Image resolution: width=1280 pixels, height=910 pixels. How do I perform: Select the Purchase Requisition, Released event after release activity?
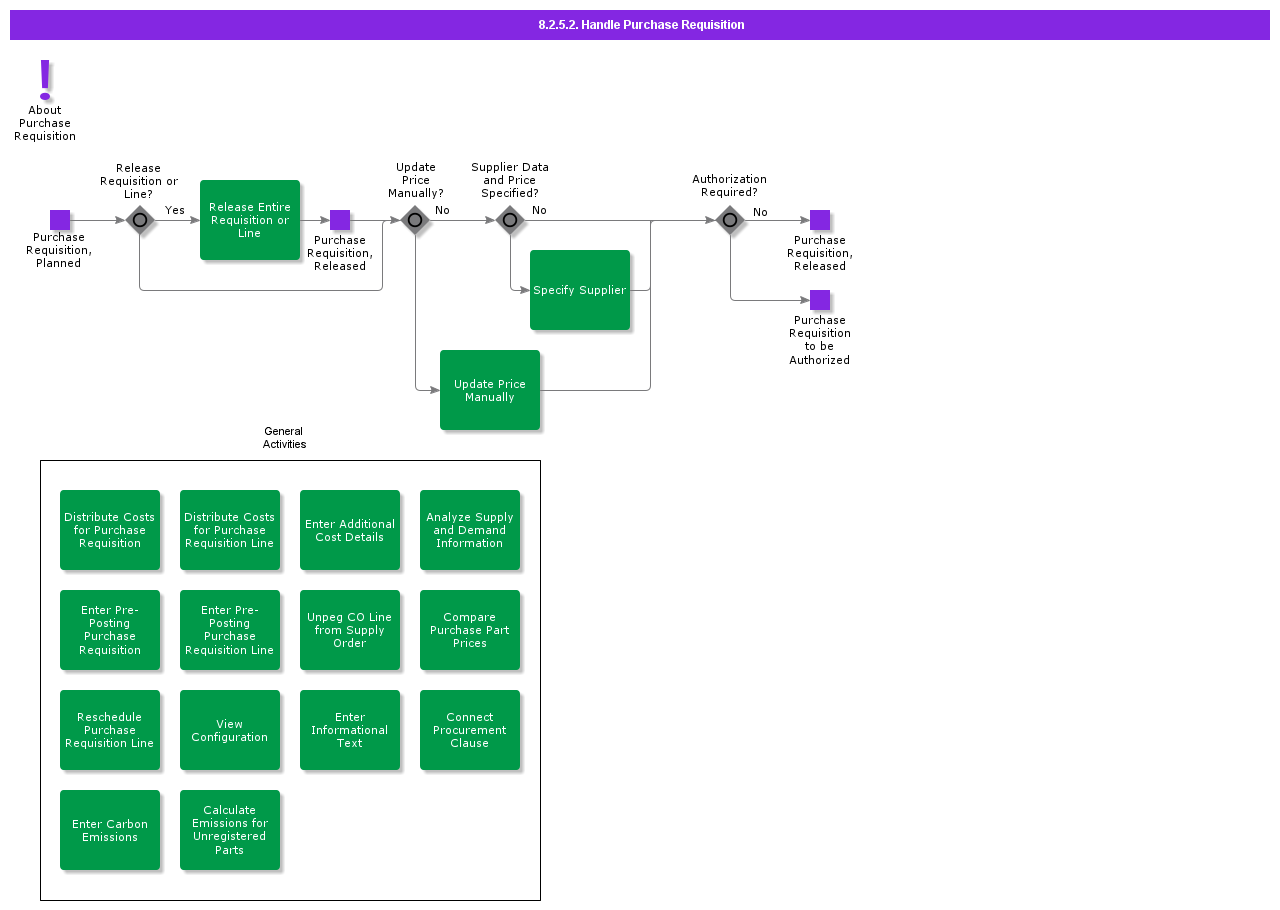tap(340, 220)
